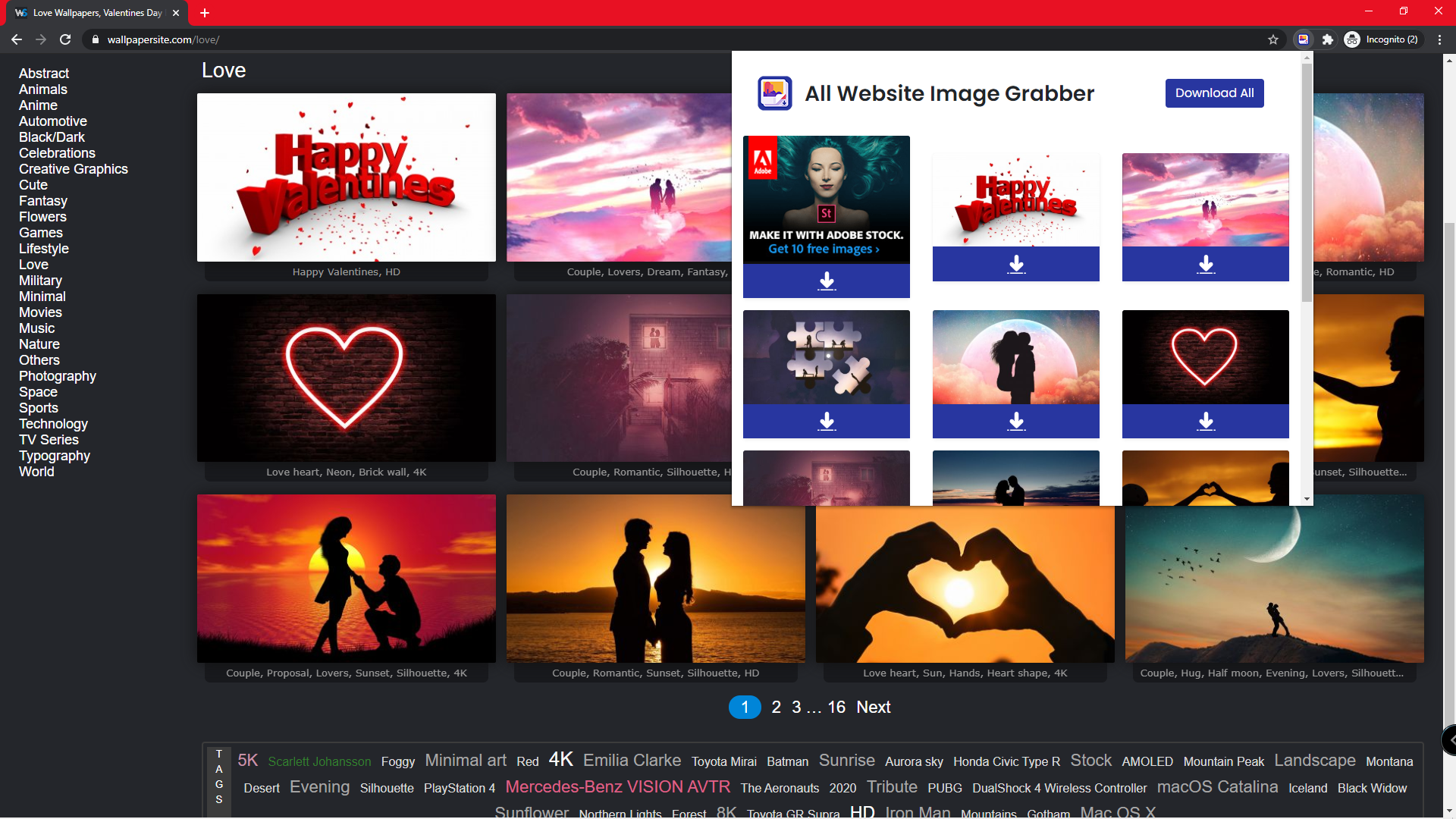The height and width of the screenshot is (819, 1456).
Task: Open the Fantasy category in the sidebar
Action: (x=43, y=200)
